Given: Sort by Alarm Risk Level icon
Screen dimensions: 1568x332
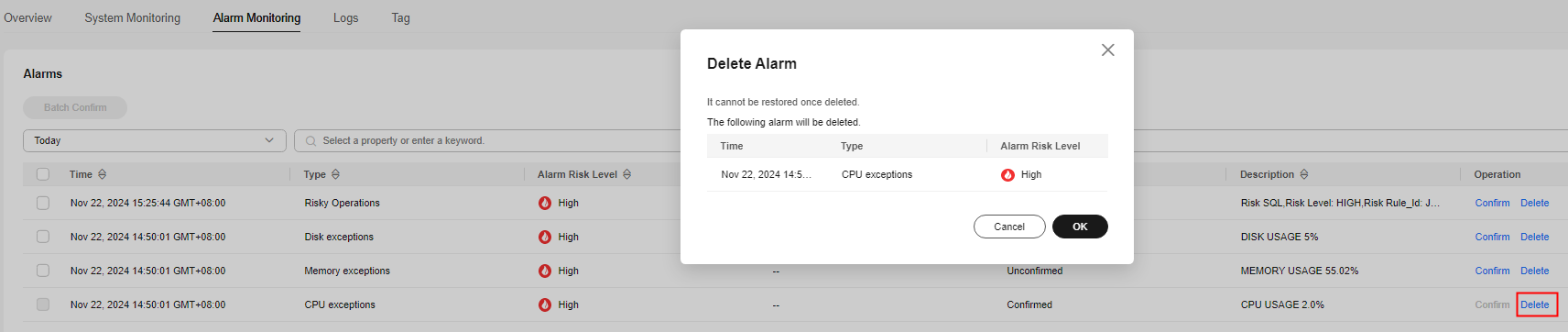Looking at the screenshot, I should 626,174.
